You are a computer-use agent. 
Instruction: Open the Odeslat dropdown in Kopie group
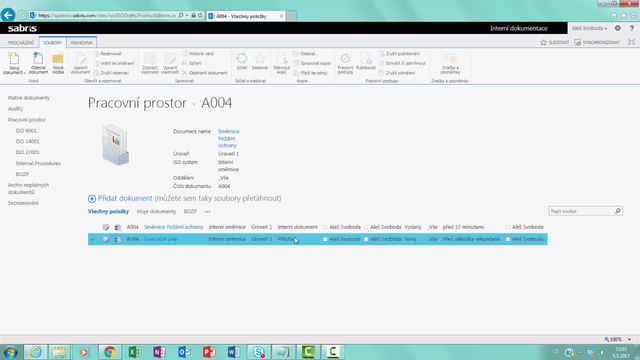(306, 53)
